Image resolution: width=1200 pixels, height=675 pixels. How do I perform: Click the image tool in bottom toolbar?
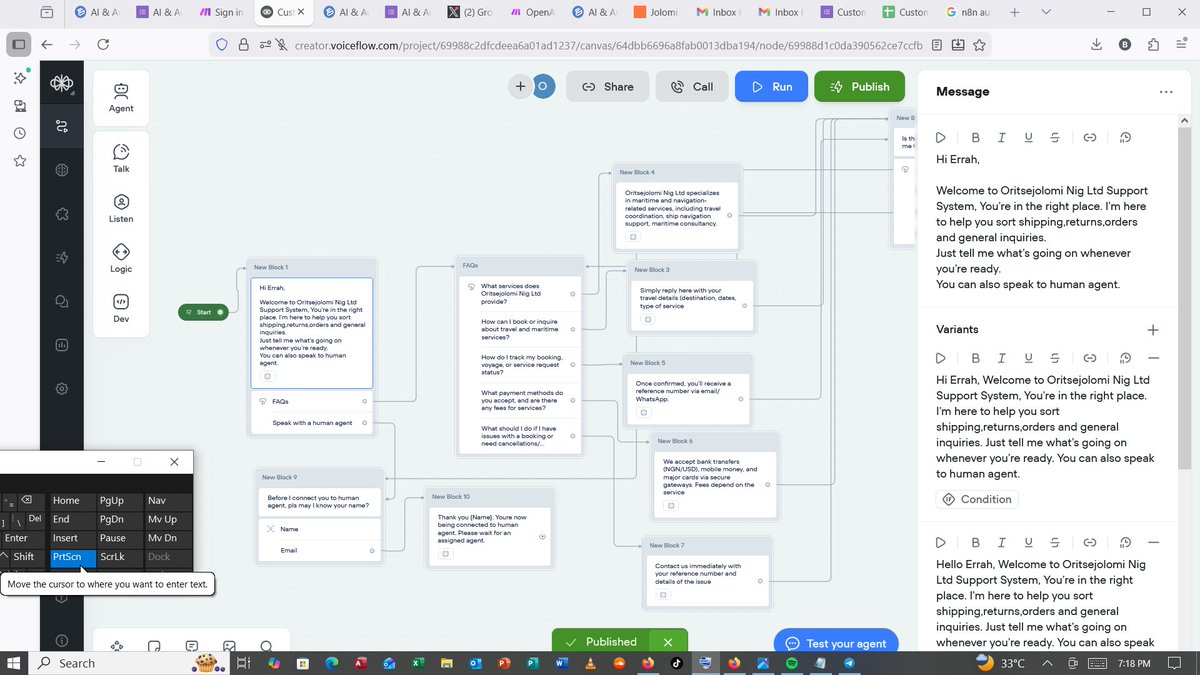[229, 647]
